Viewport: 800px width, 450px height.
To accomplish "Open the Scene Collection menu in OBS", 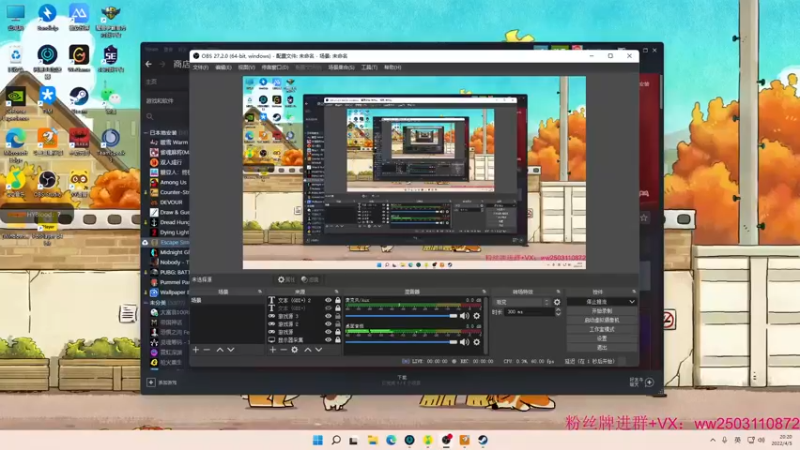I will tap(341, 67).
